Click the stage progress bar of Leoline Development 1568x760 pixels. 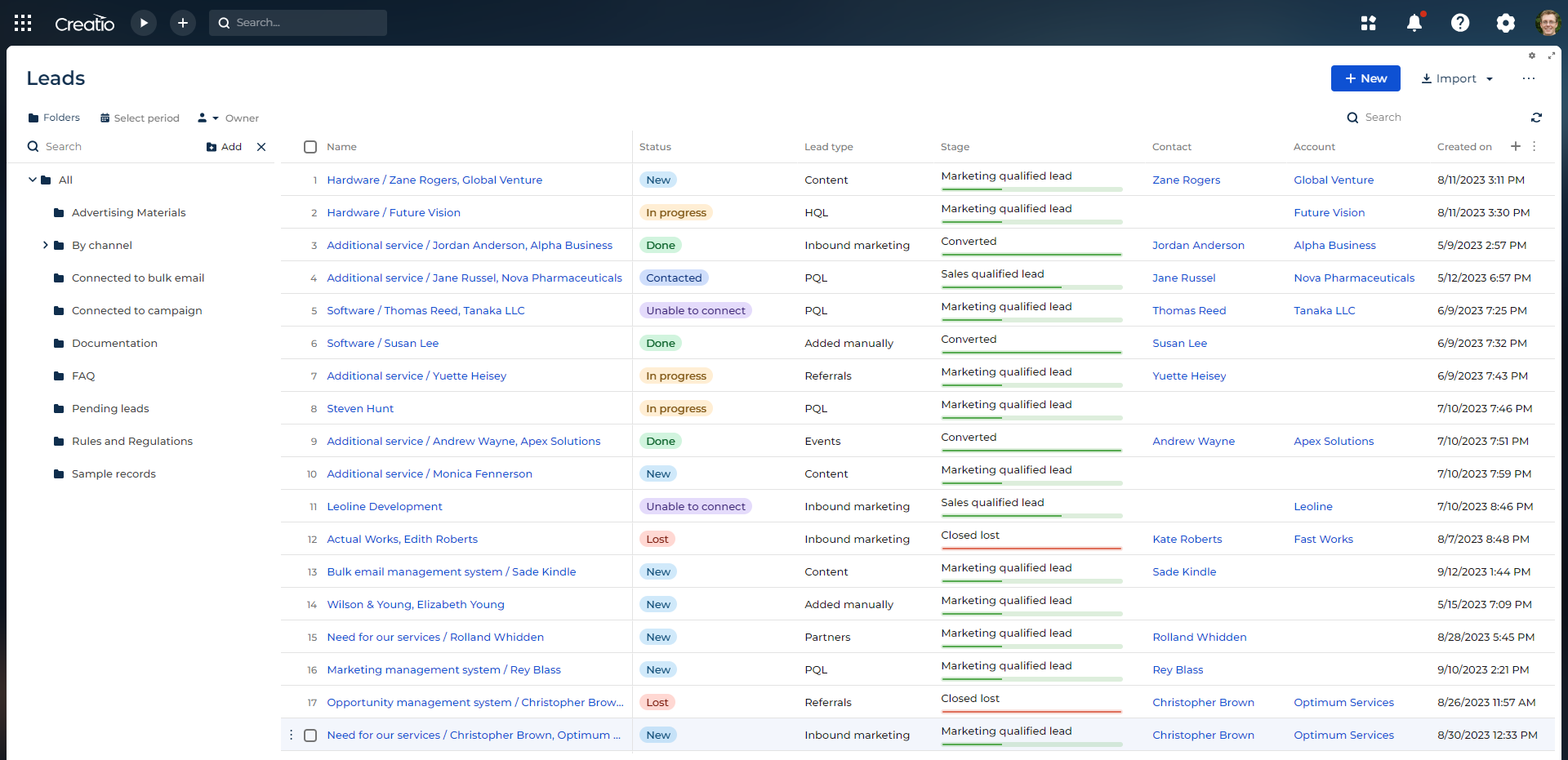click(x=1031, y=515)
